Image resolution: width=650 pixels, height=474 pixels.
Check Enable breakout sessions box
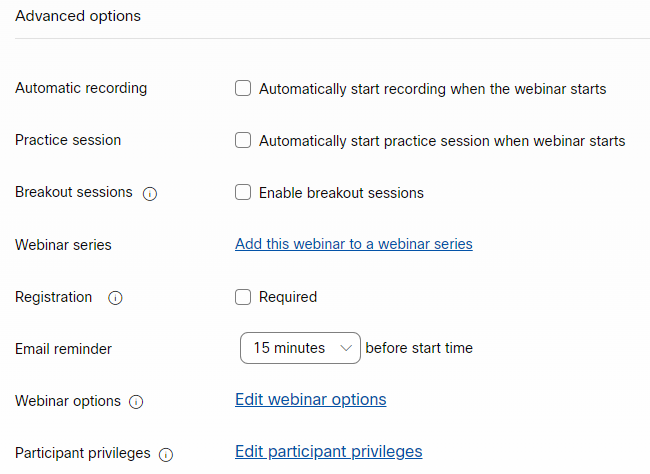[243, 192]
